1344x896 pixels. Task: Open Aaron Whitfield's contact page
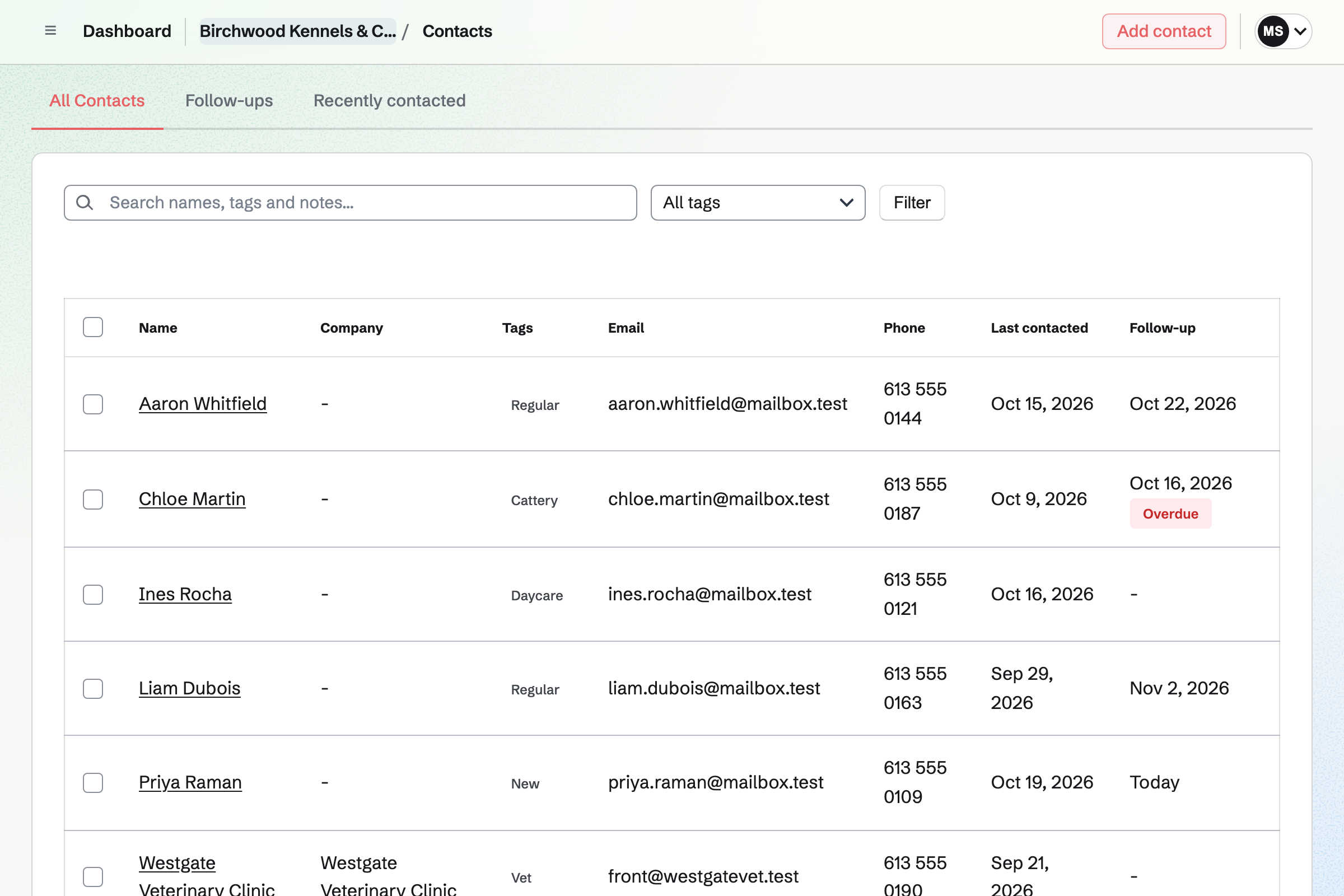(x=202, y=404)
